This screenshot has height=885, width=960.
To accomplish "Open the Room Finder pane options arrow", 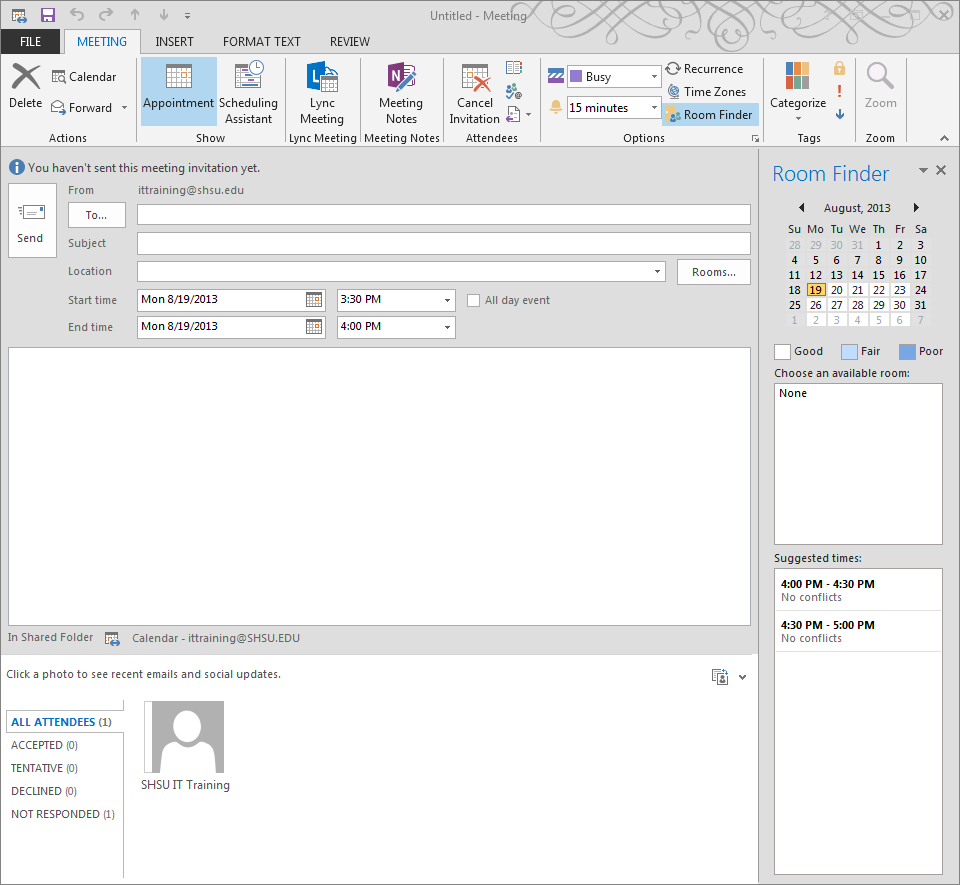I will click(x=923, y=170).
